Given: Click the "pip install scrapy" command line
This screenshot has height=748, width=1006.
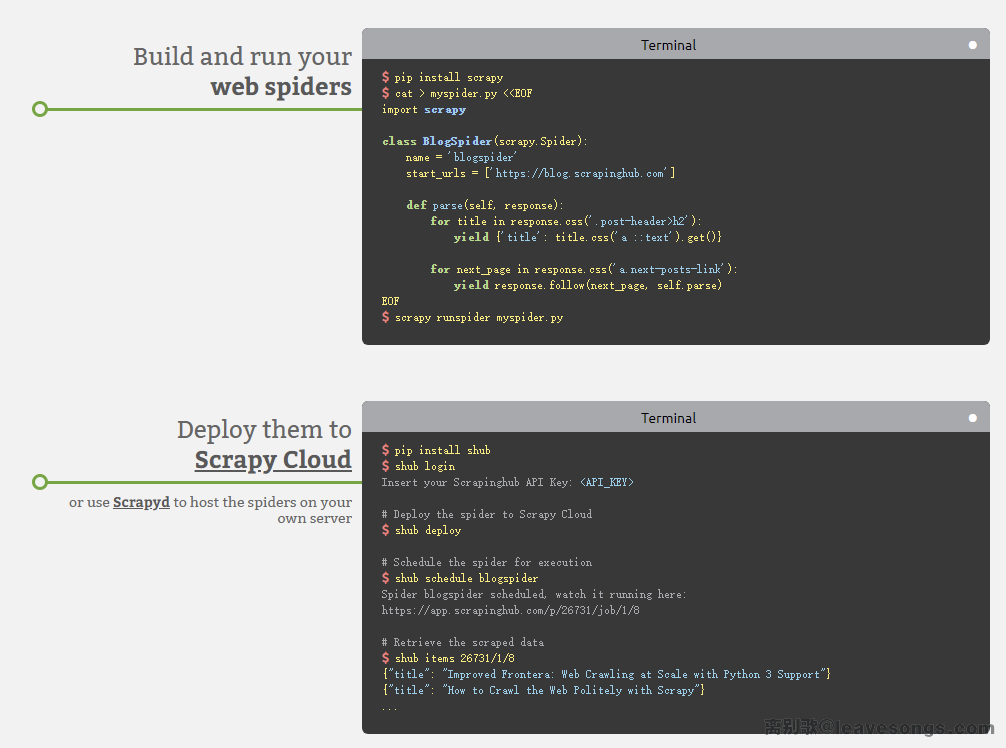Looking at the screenshot, I should click(448, 77).
